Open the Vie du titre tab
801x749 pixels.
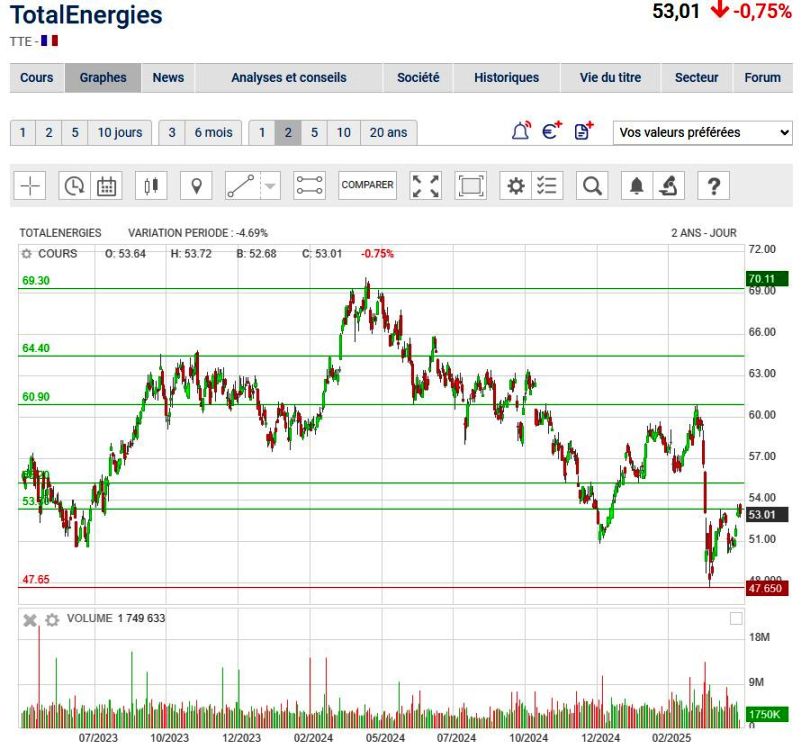[x=610, y=78]
